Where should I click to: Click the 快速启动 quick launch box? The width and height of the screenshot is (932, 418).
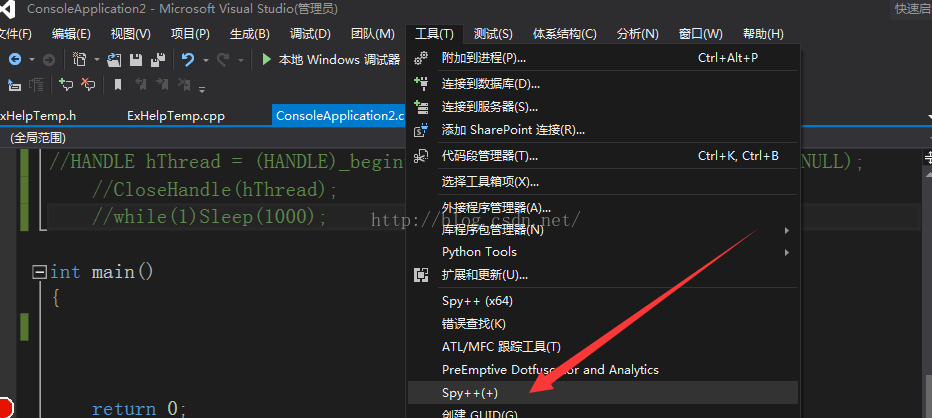[913, 8]
